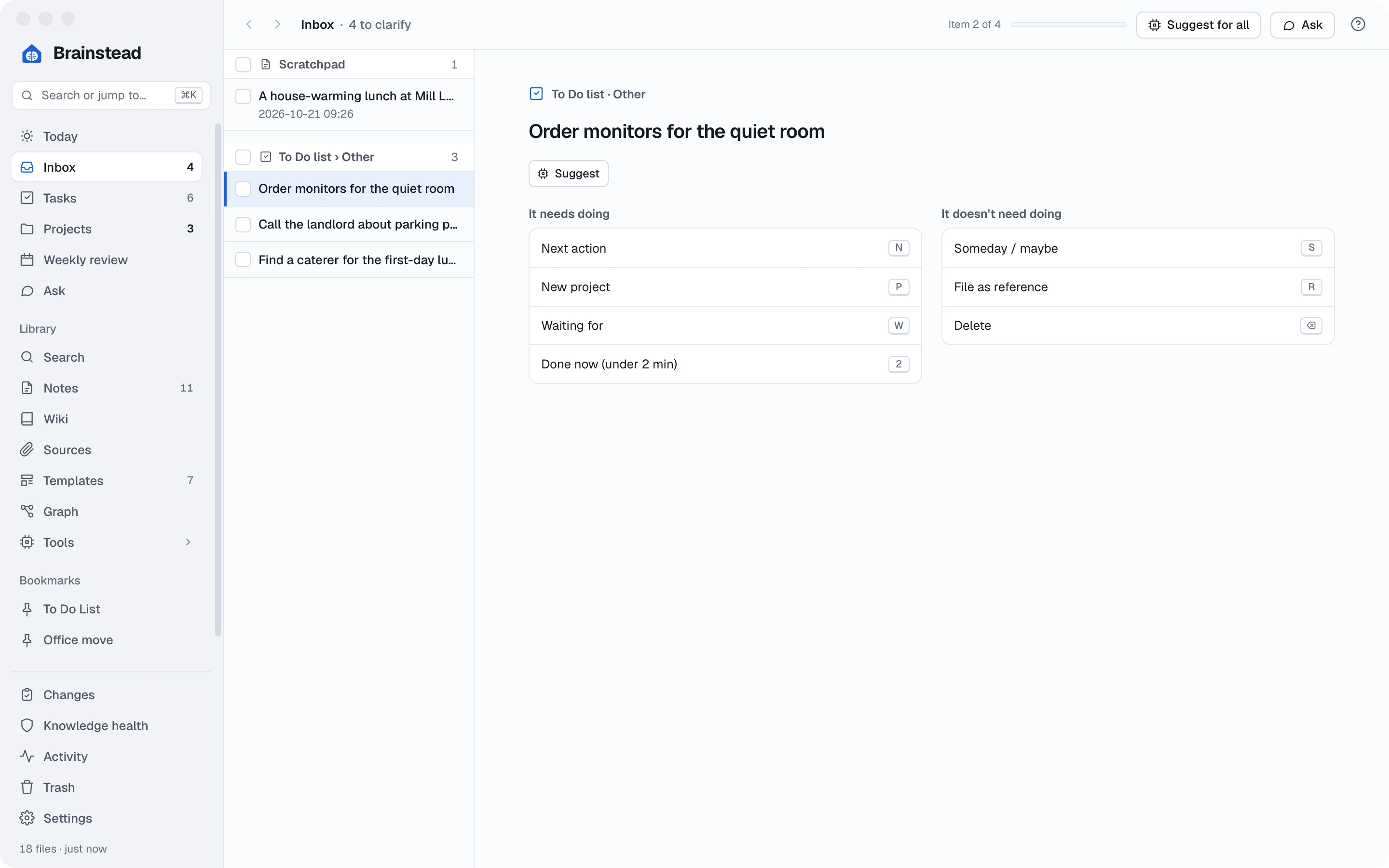Choose Delete option
Image resolution: width=1389 pixels, height=868 pixels.
1138,325
